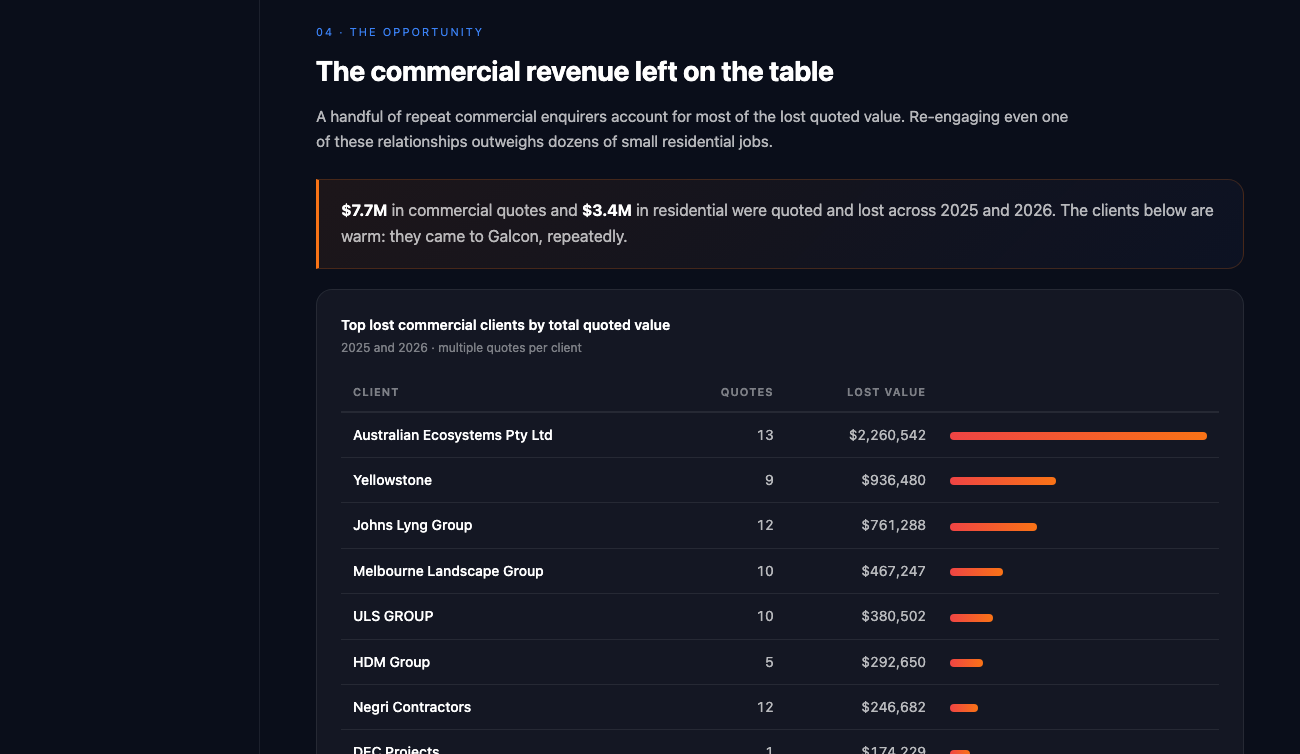Image resolution: width=1300 pixels, height=754 pixels.
Task: Click lost value $761,288
Action: click(x=893, y=525)
